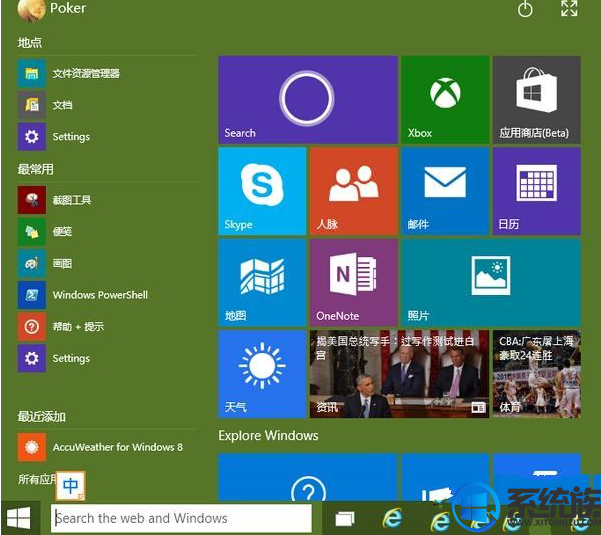Open the 邮件 mail tile

(x=445, y=191)
